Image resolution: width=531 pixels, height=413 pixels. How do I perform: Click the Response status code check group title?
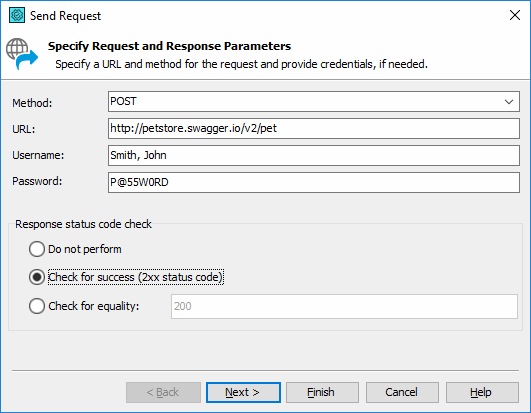tap(83, 224)
